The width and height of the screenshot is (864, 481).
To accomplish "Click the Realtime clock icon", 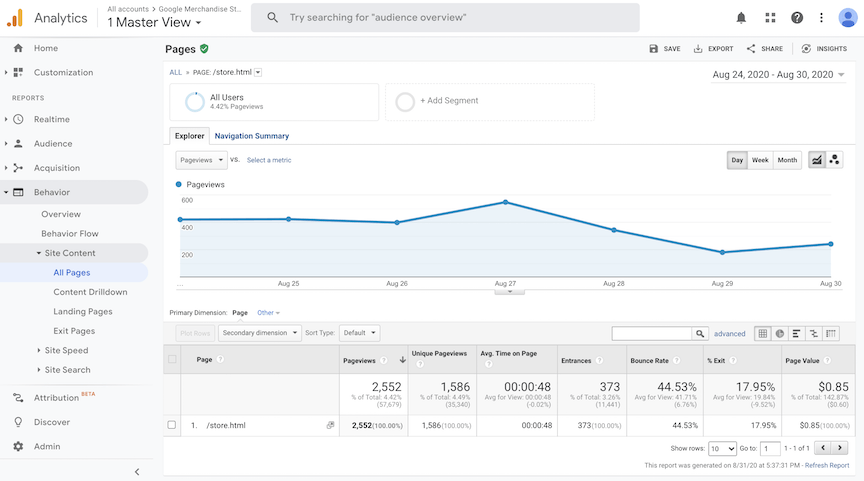I will point(18,119).
